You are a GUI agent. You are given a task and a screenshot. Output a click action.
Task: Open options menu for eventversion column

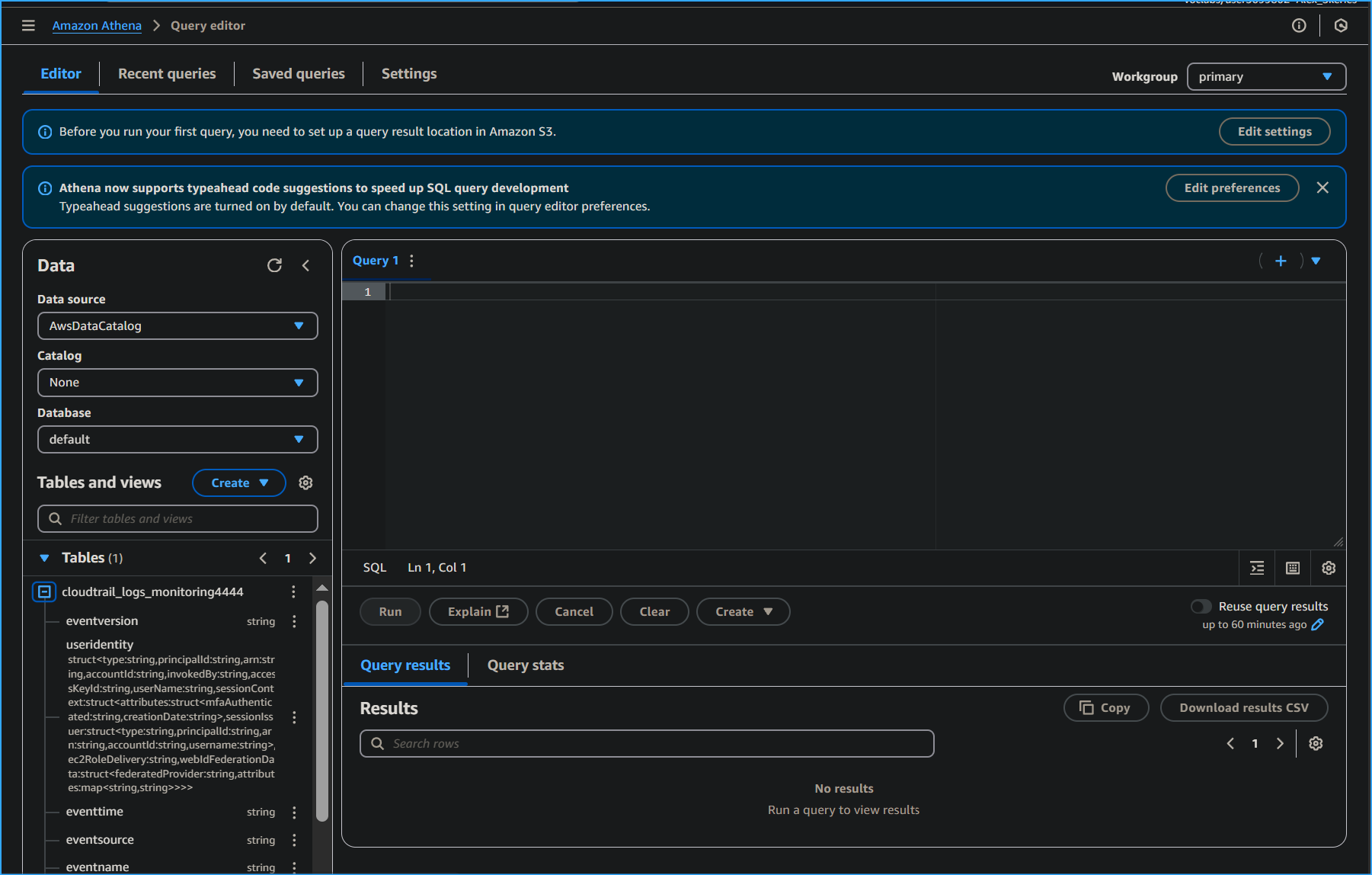tap(294, 621)
